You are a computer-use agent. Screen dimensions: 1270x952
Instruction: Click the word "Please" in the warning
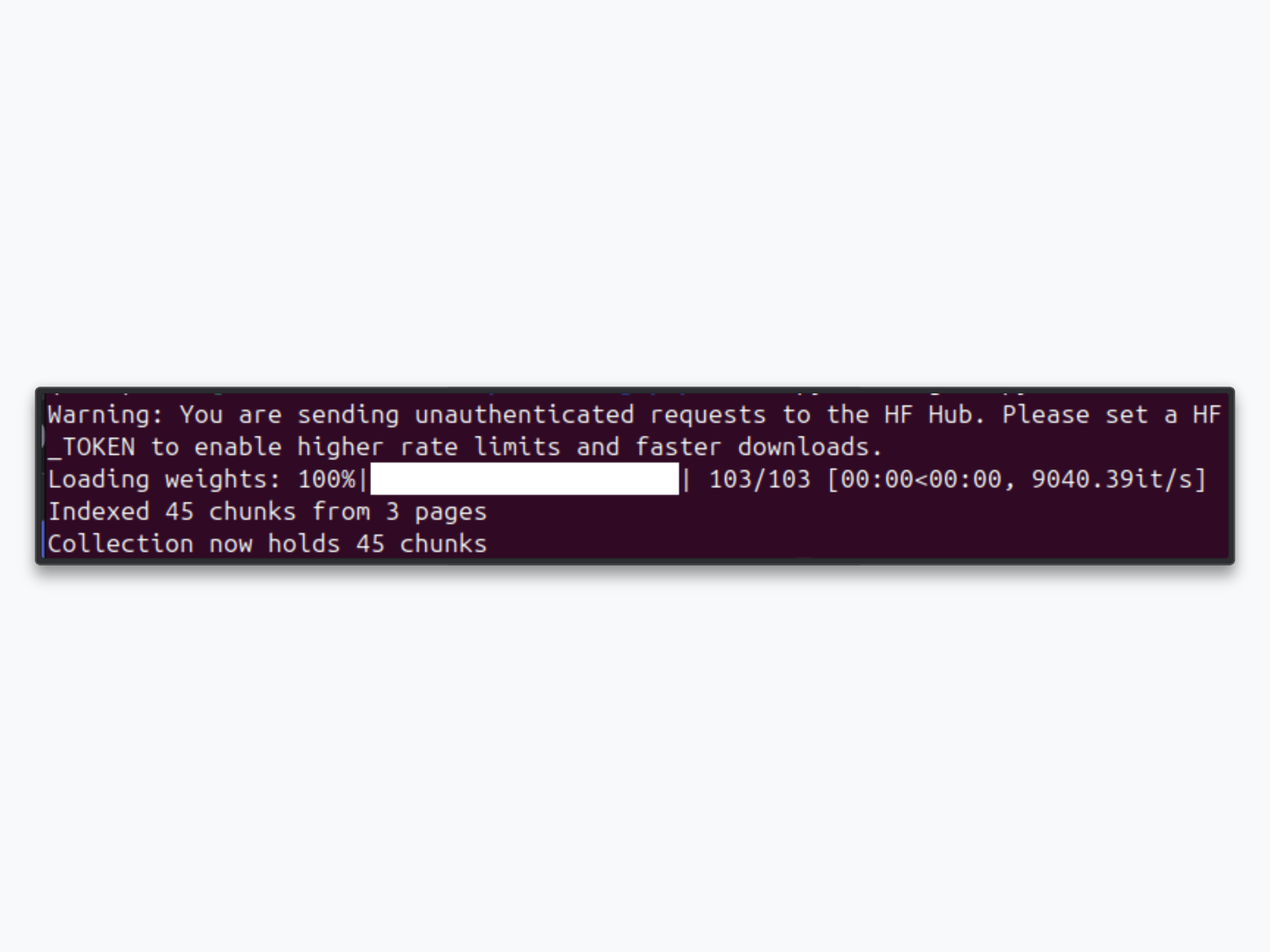click(1046, 415)
